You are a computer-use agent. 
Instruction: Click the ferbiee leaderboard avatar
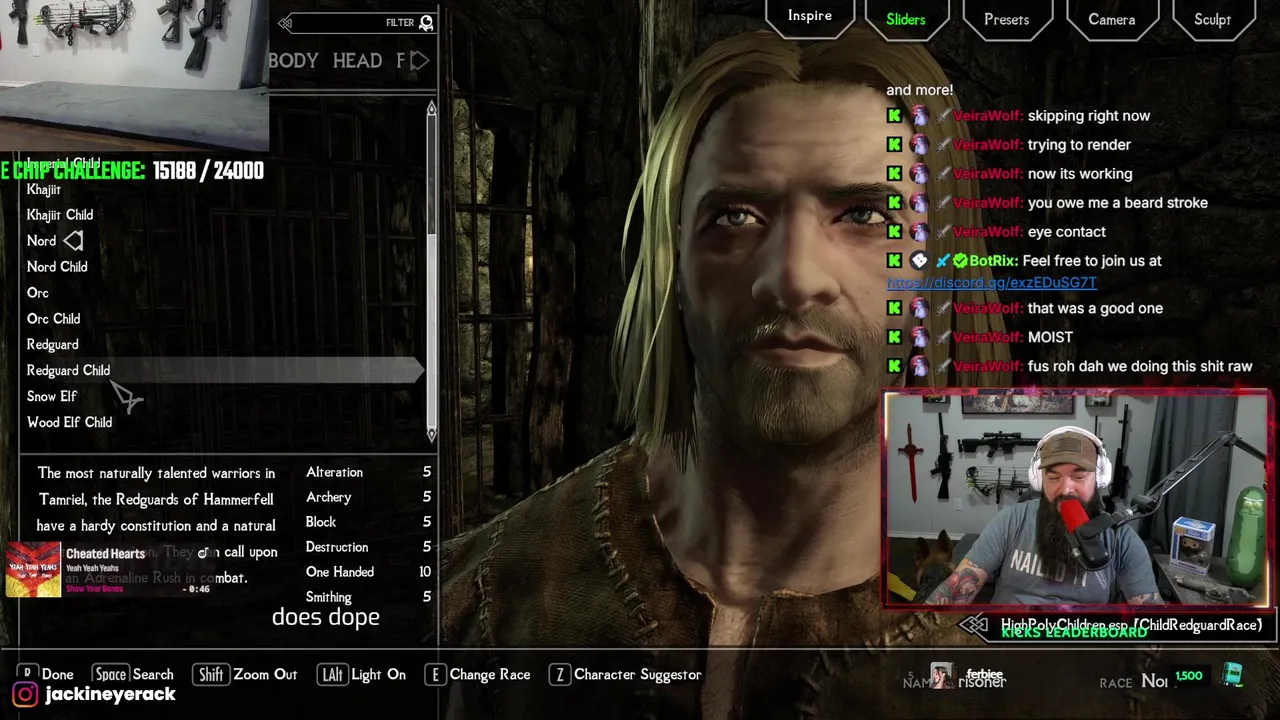coord(942,676)
